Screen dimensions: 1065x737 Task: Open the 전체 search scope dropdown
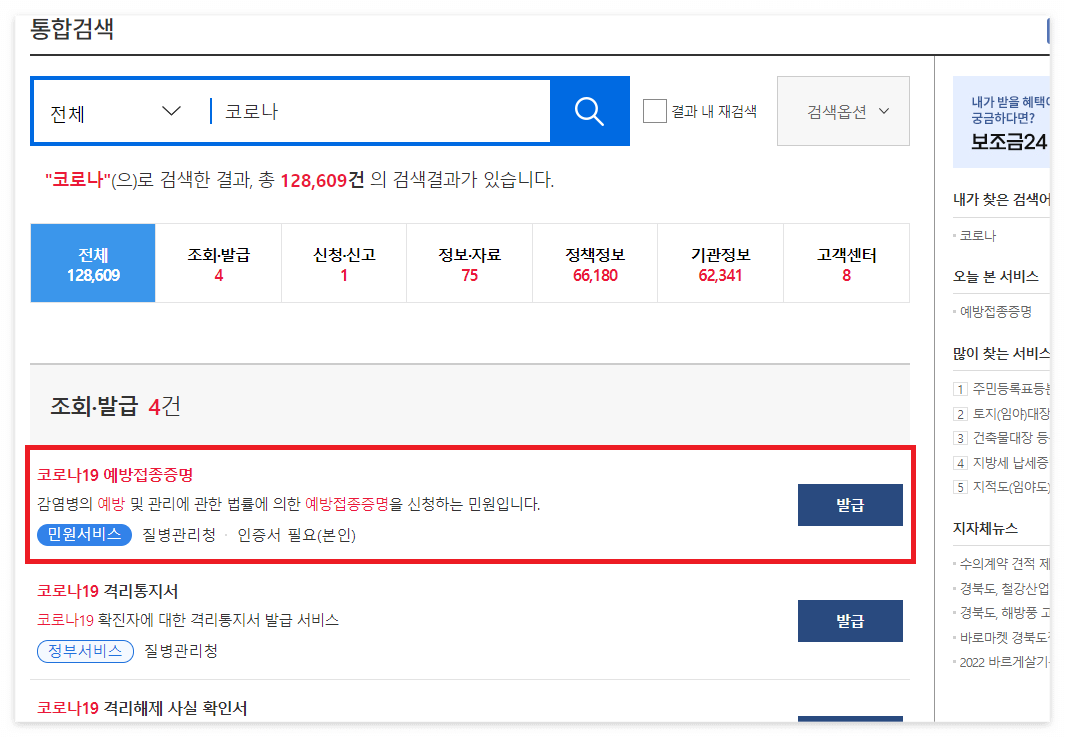coord(110,111)
